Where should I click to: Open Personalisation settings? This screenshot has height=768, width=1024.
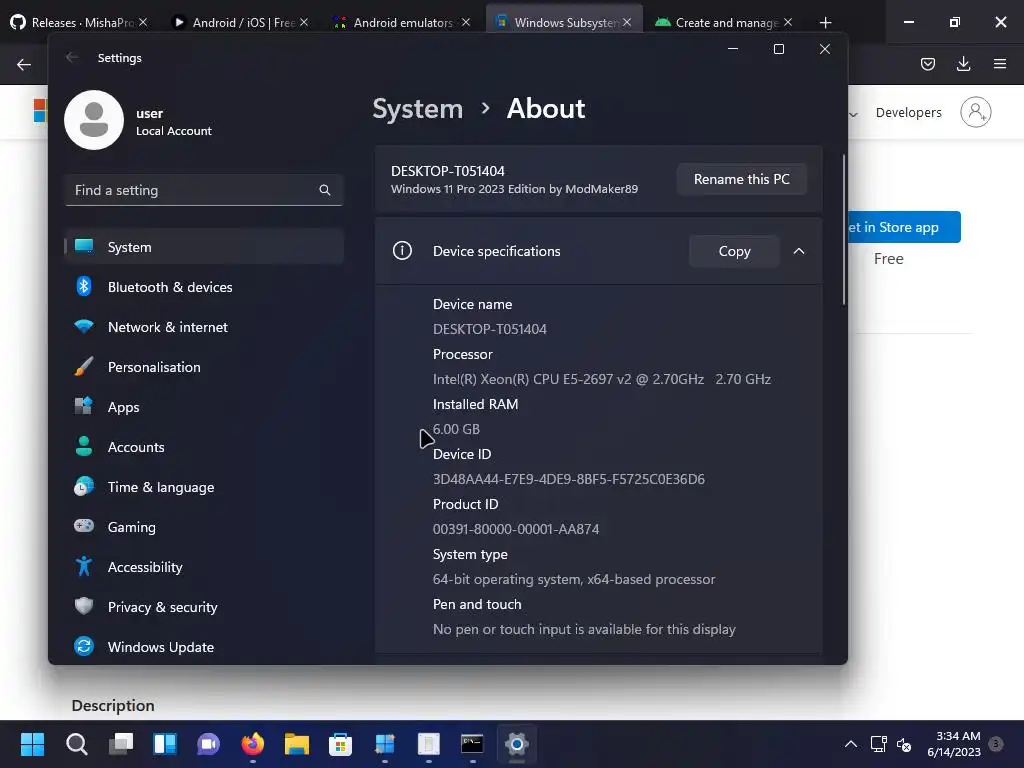click(x=204, y=367)
